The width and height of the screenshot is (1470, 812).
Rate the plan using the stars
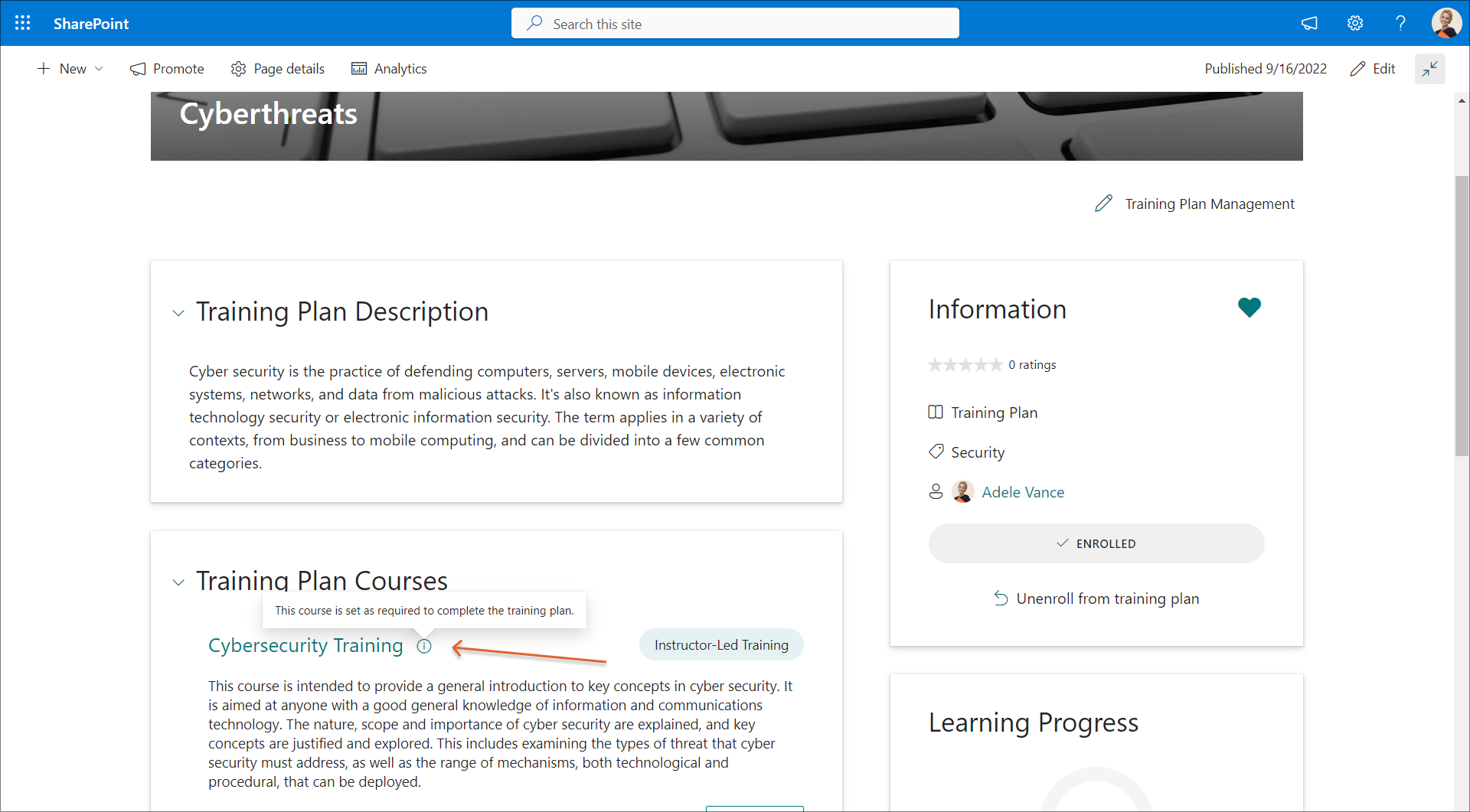coord(965,365)
